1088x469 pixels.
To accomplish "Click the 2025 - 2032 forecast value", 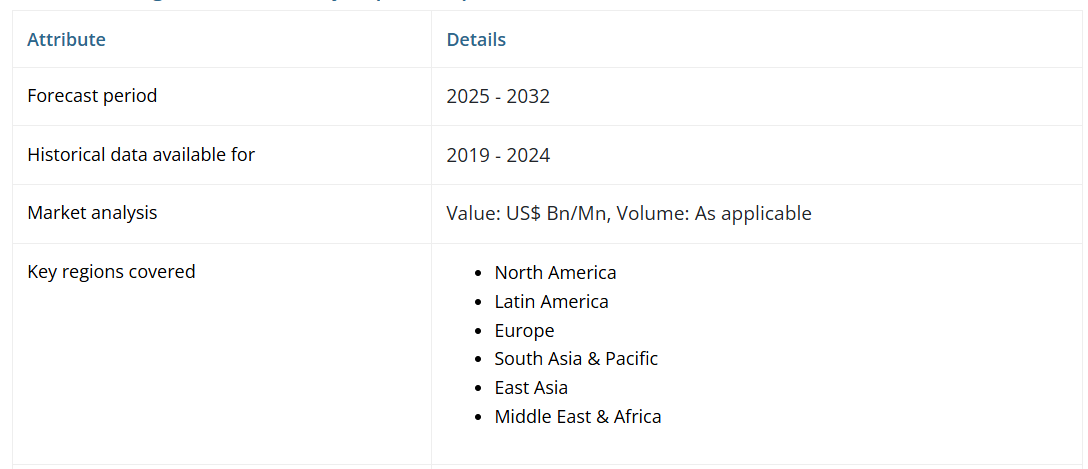I will 498,97.
